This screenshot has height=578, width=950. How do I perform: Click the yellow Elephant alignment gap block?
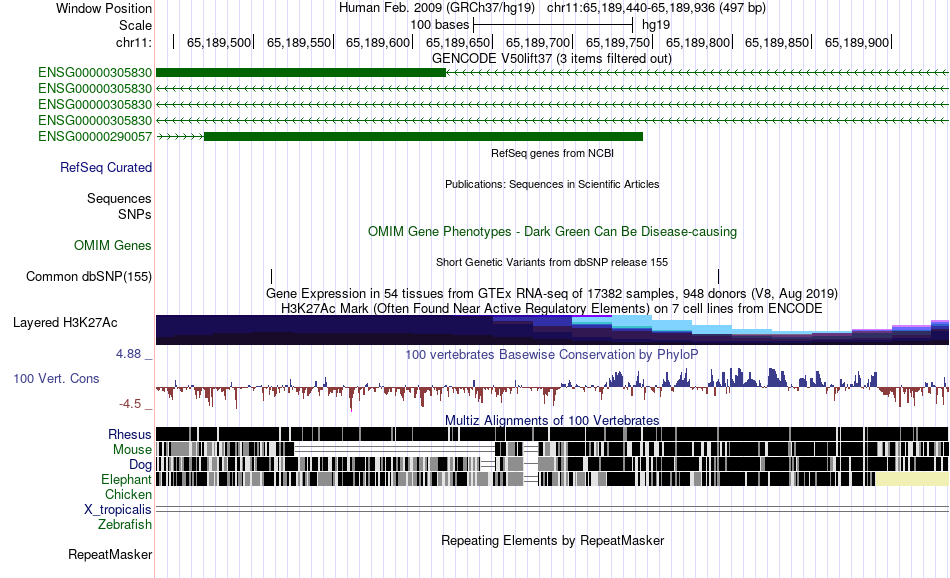point(912,479)
